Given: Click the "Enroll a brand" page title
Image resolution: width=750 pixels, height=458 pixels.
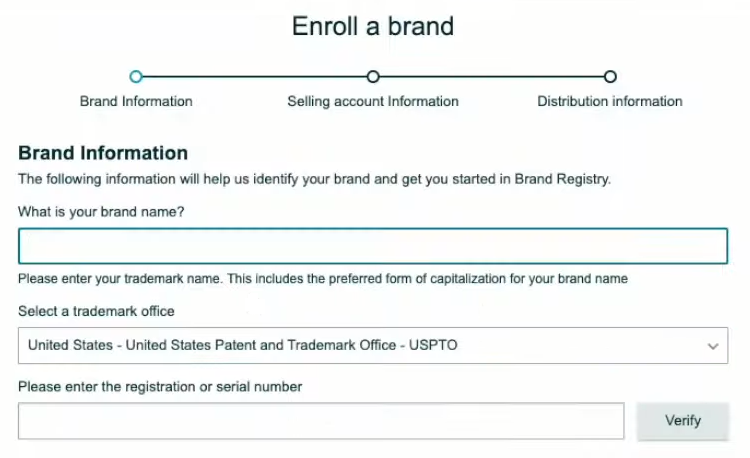Looking at the screenshot, I should [373, 26].
